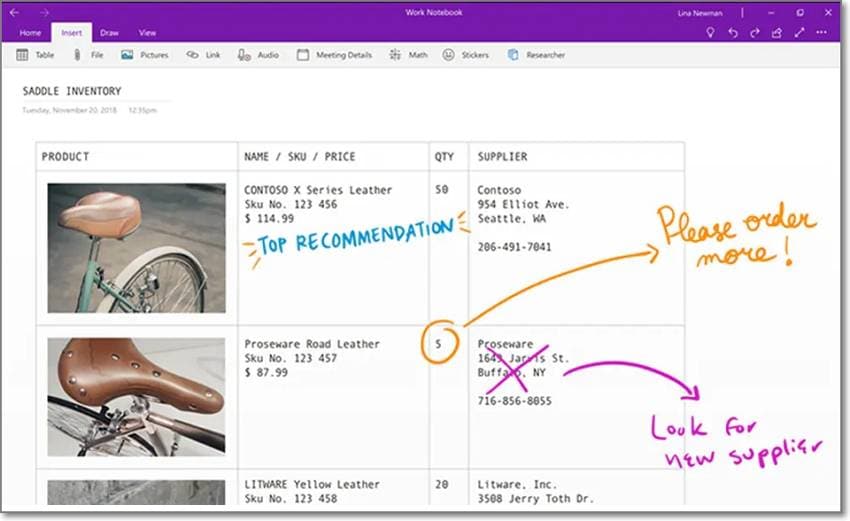Viewport: 850px width, 521px height.
Task: Switch to the Draw tab
Action: 109,33
